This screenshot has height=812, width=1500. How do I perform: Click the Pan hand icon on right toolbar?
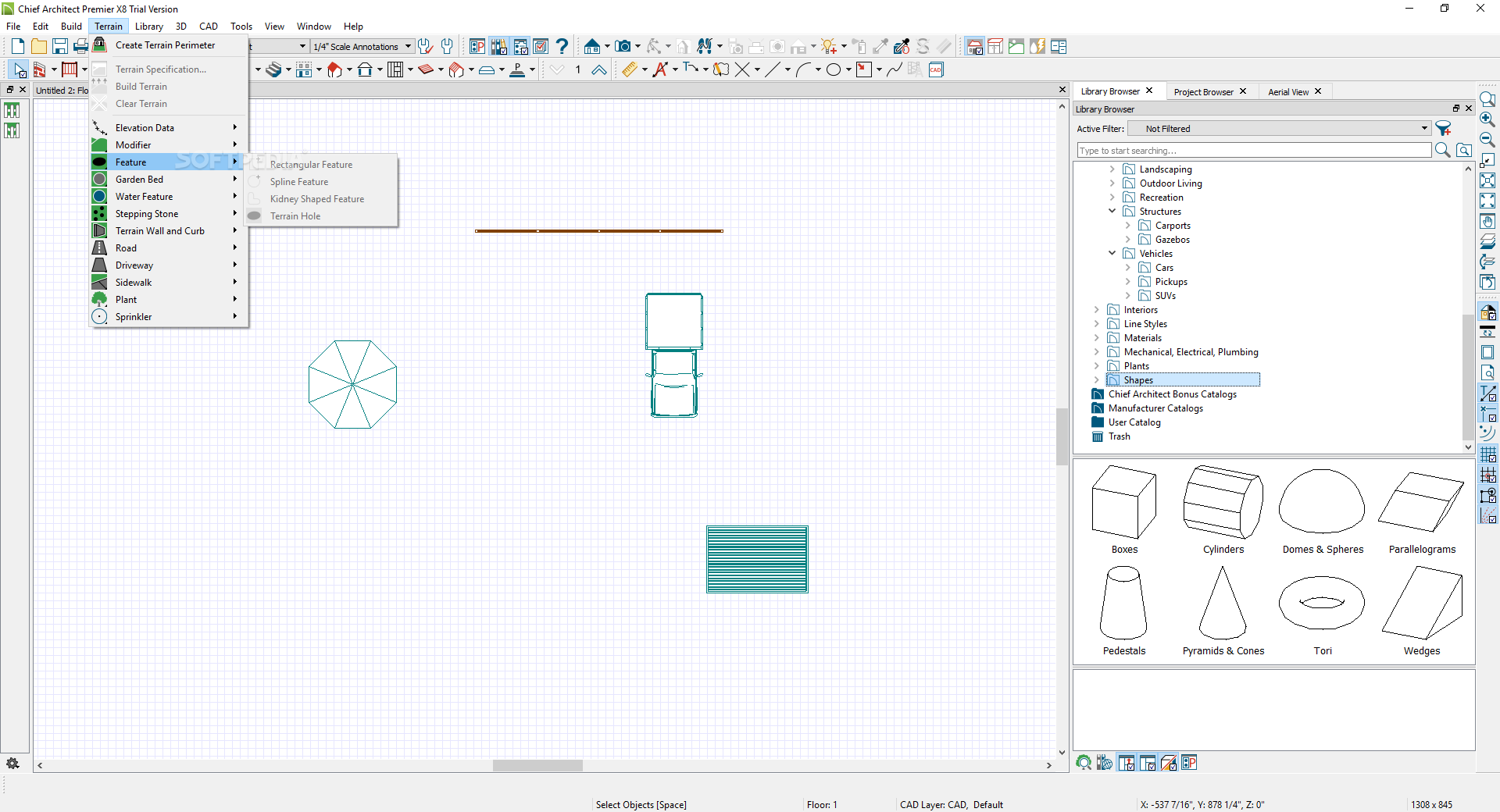pos(1487,221)
